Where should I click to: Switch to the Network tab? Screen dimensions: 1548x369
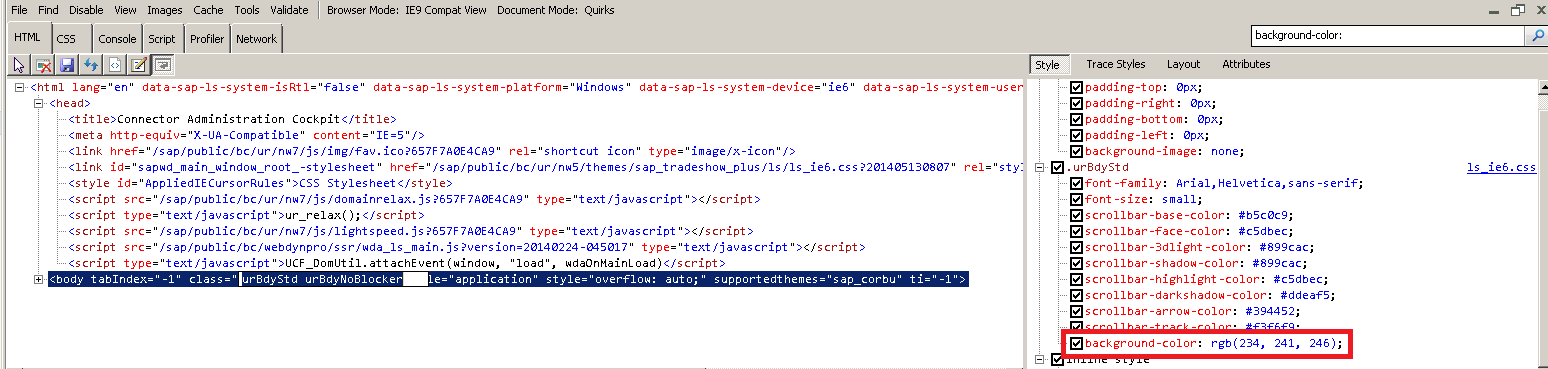(x=256, y=39)
